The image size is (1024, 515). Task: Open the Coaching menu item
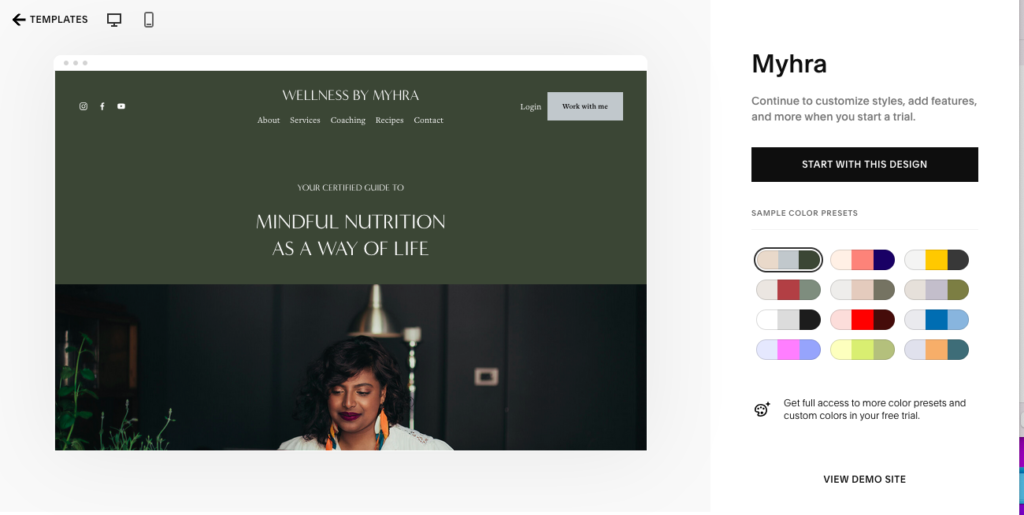click(348, 120)
